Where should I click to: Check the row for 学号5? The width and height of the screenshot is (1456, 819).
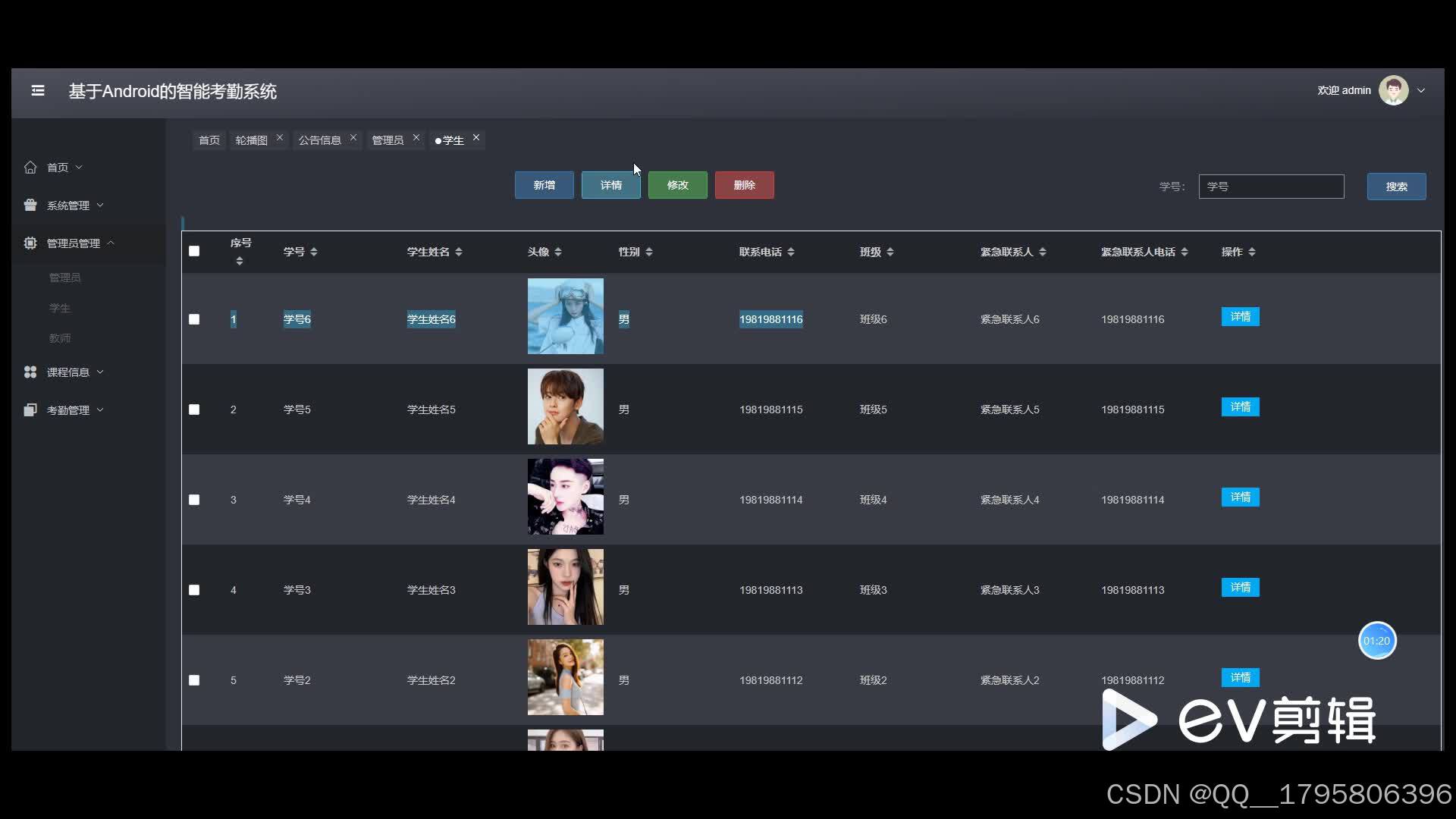pyautogui.click(x=194, y=409)
